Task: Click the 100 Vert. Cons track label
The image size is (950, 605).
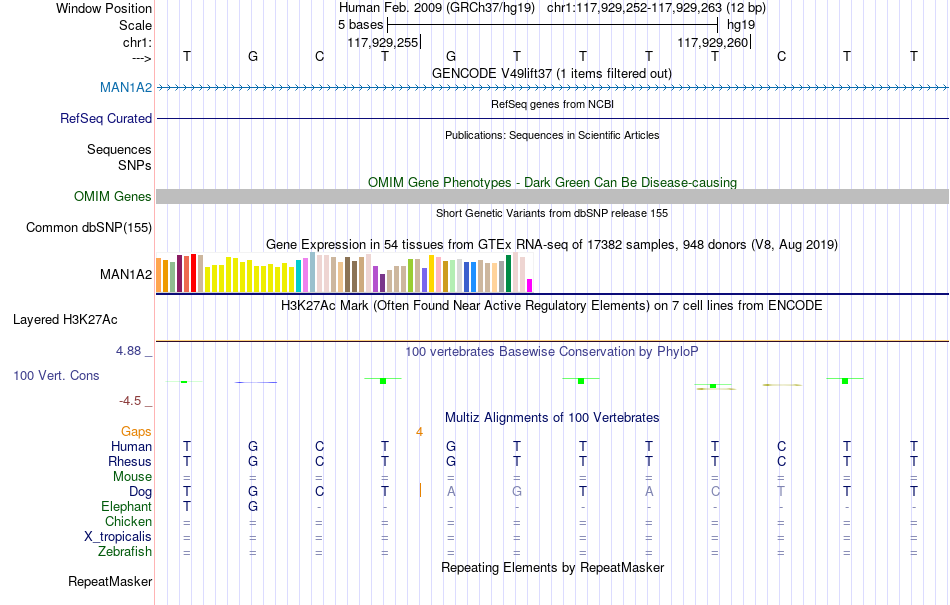Action: [x=56, y=375]
